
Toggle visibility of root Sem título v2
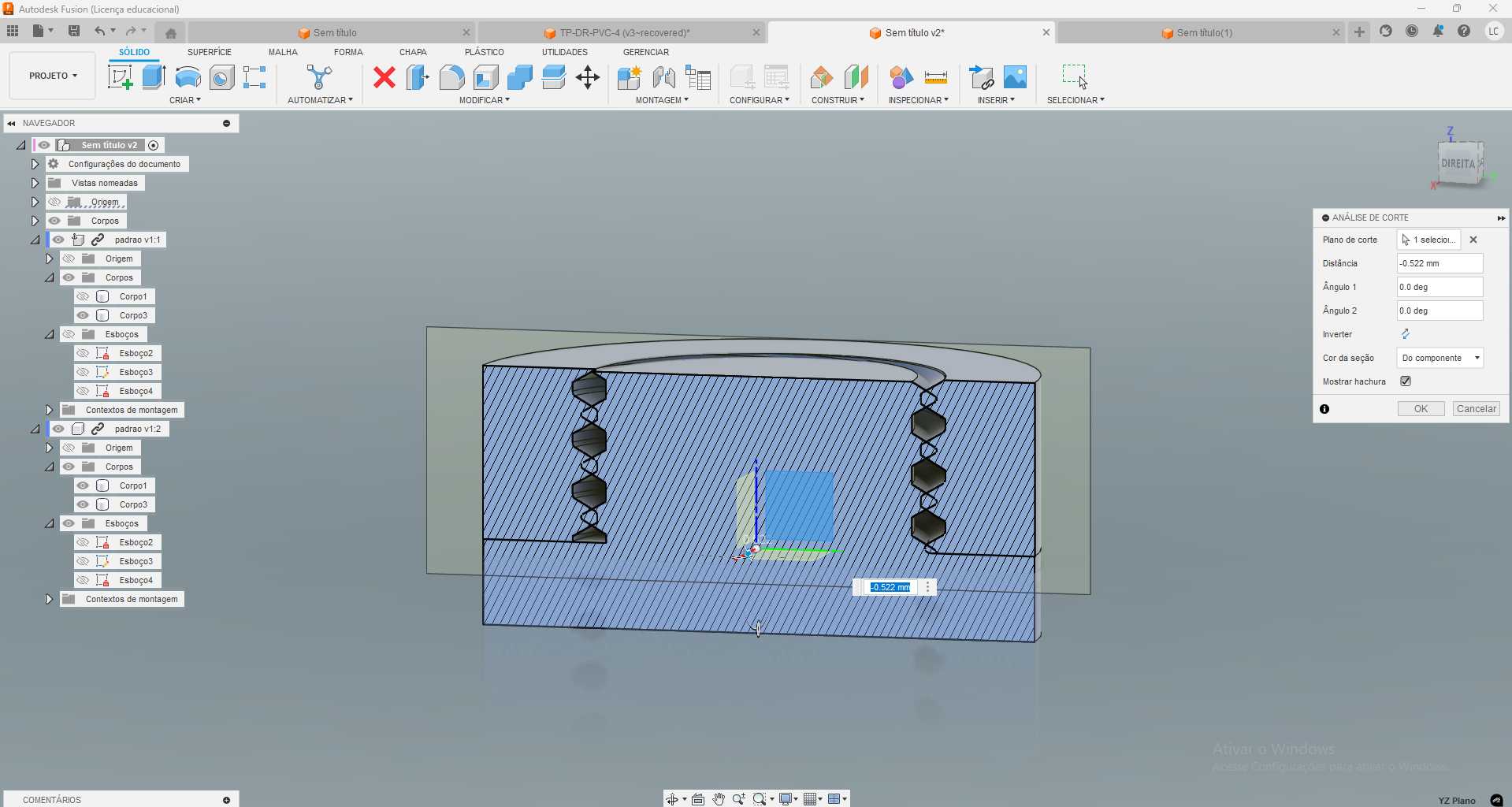tap(44, 145)
